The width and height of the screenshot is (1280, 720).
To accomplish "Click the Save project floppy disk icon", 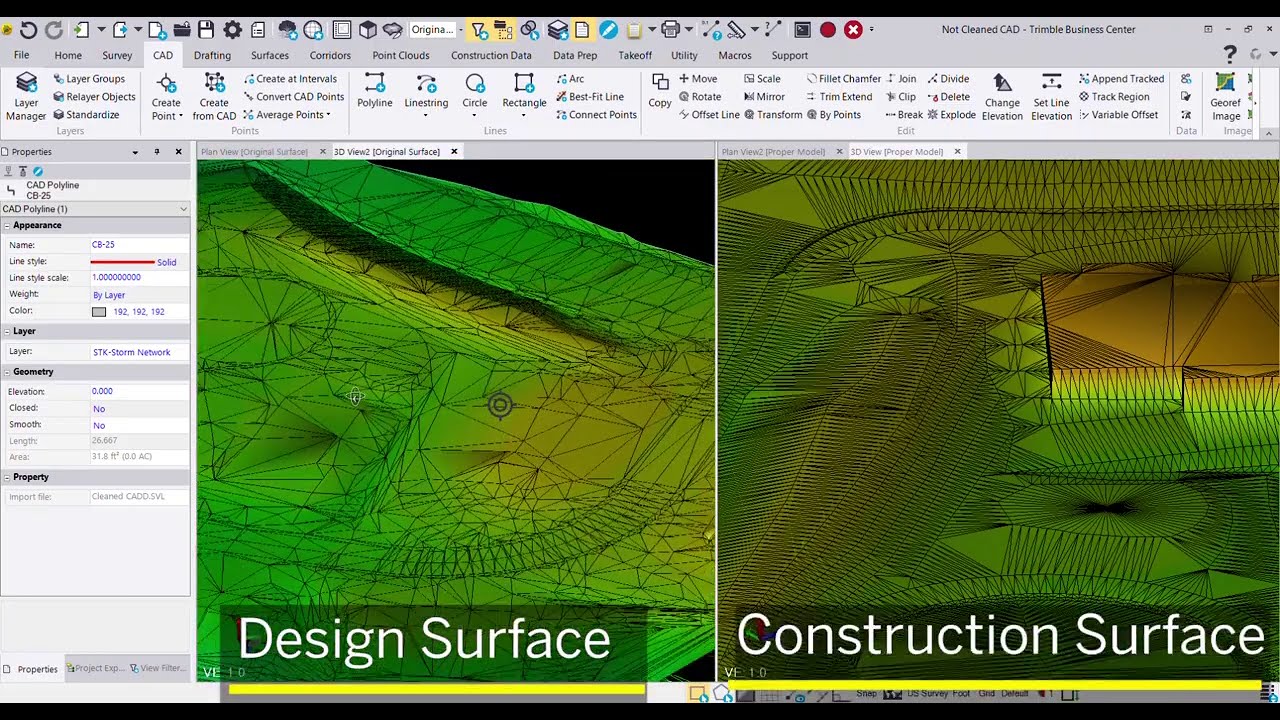I will pos(206,30).
